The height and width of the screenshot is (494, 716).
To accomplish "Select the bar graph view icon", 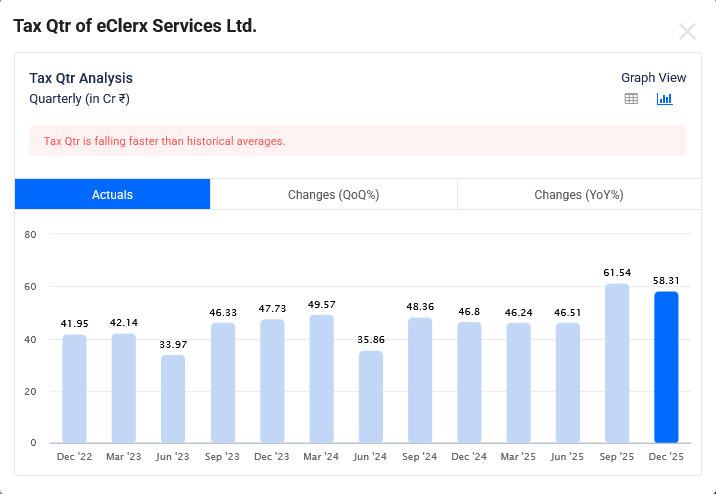I will [x=664, y=99].
